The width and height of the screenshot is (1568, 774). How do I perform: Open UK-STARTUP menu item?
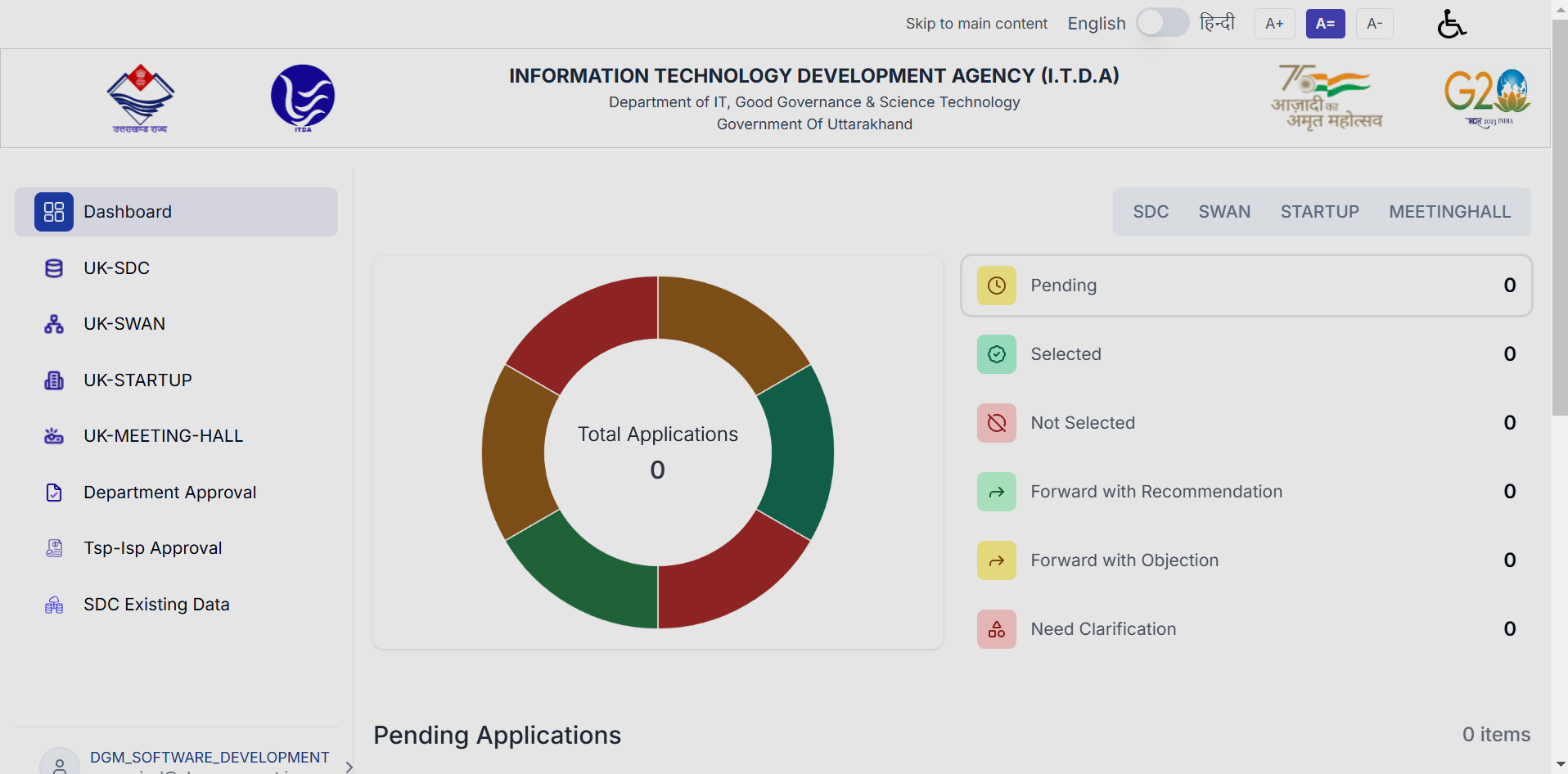176,380
